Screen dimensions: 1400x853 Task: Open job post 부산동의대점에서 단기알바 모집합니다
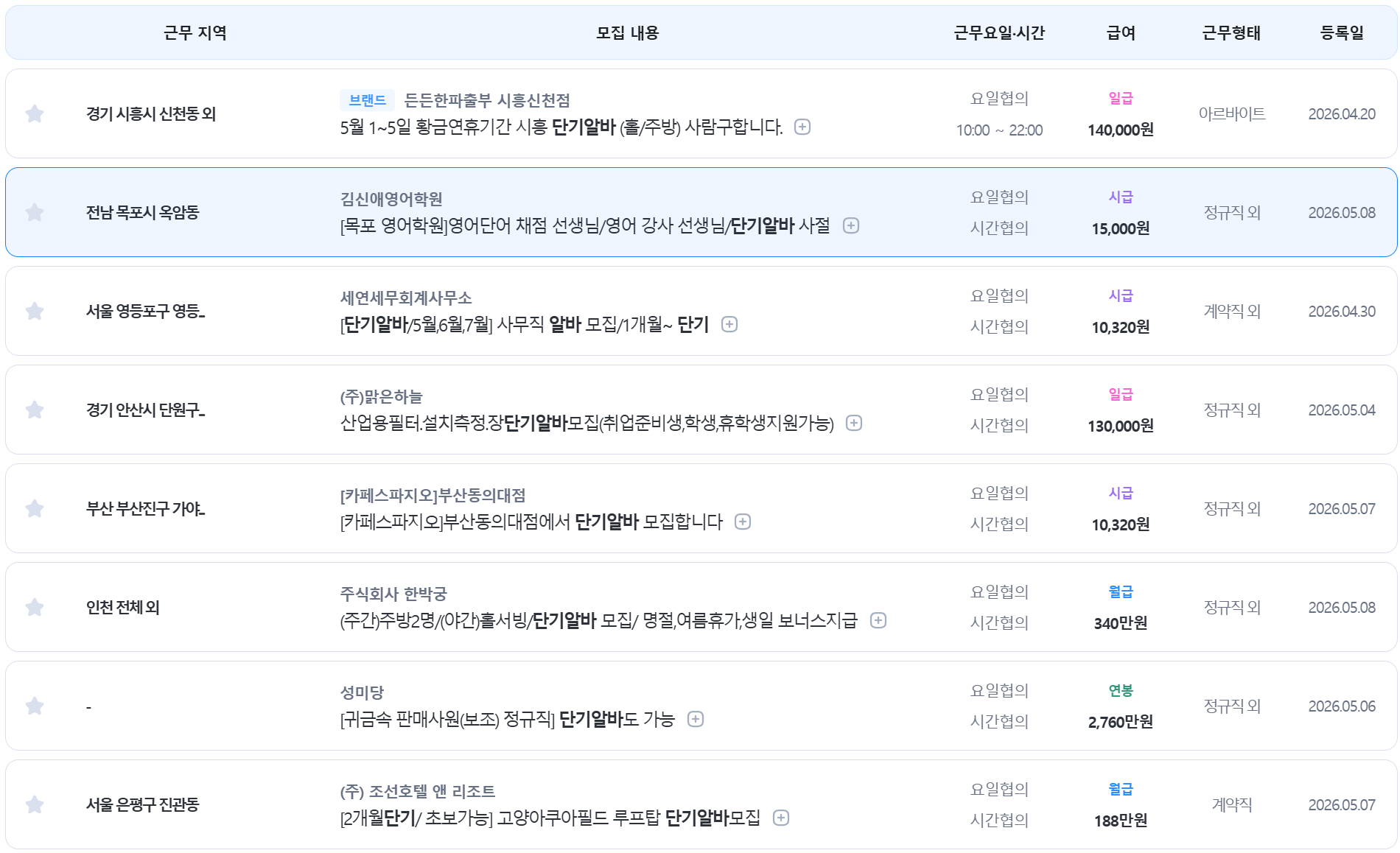click(x=531, y=522)
